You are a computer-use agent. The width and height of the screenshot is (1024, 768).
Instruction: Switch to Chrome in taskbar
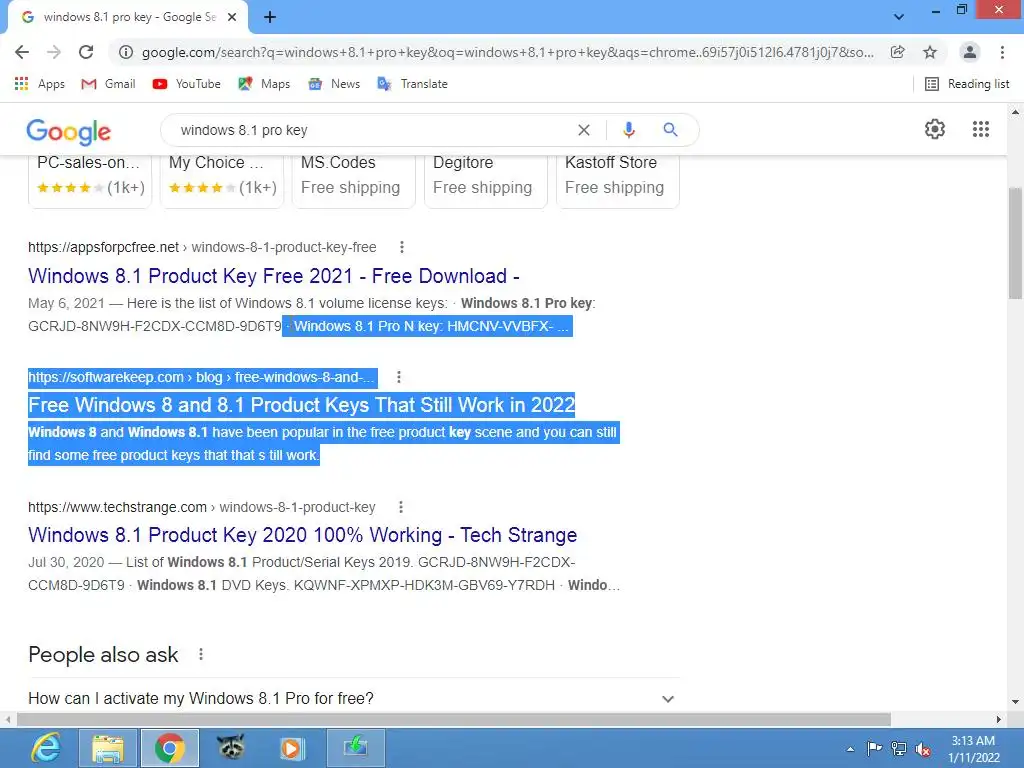tap(170, 748)
